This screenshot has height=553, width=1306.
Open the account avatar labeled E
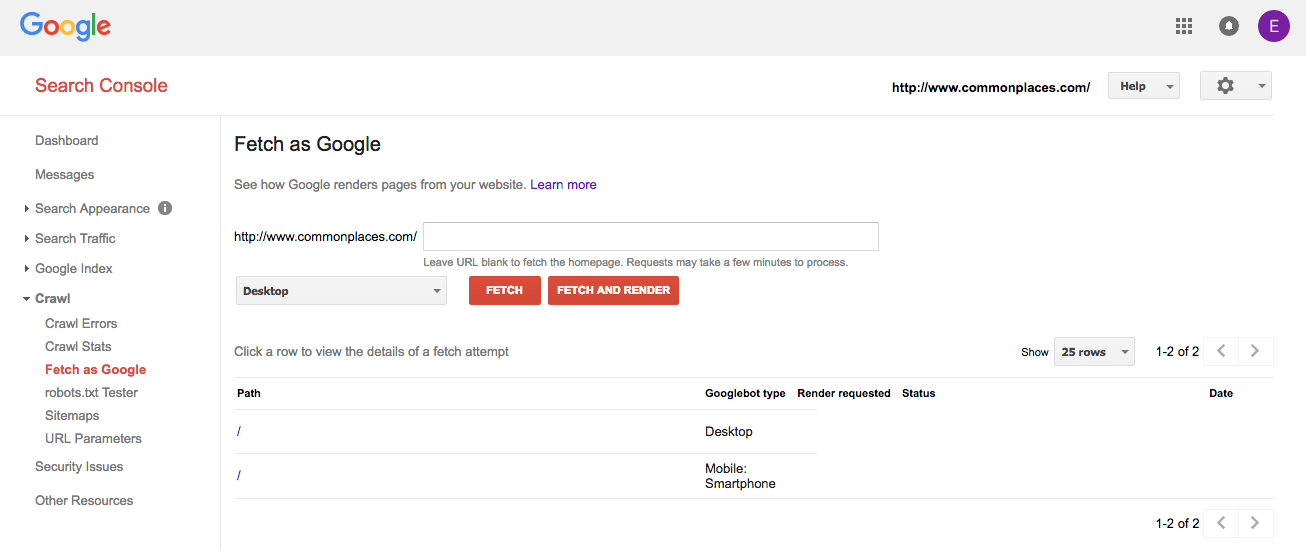(1273, 27)
